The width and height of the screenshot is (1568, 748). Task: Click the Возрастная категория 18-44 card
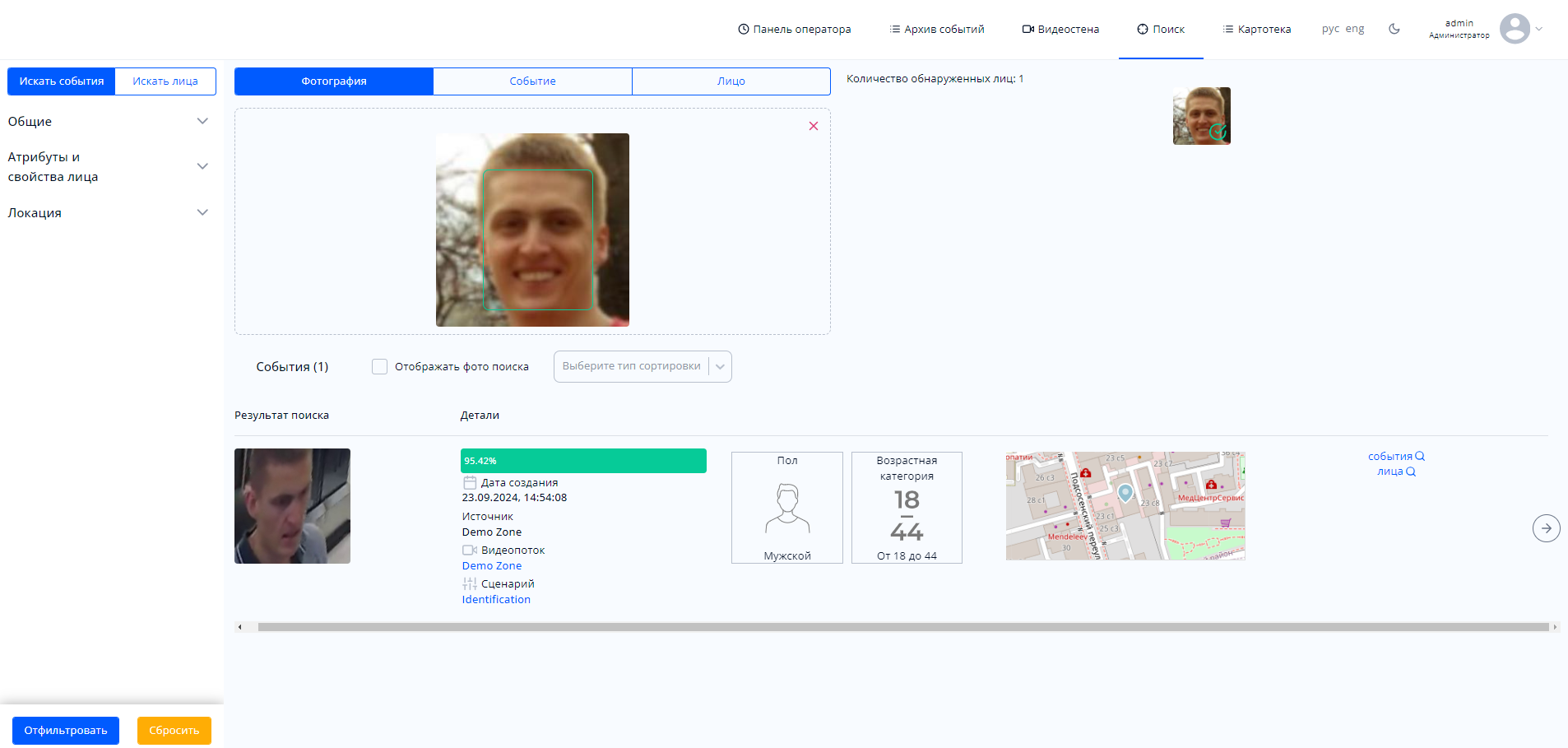pyautogui.click(x=907, y=508)
